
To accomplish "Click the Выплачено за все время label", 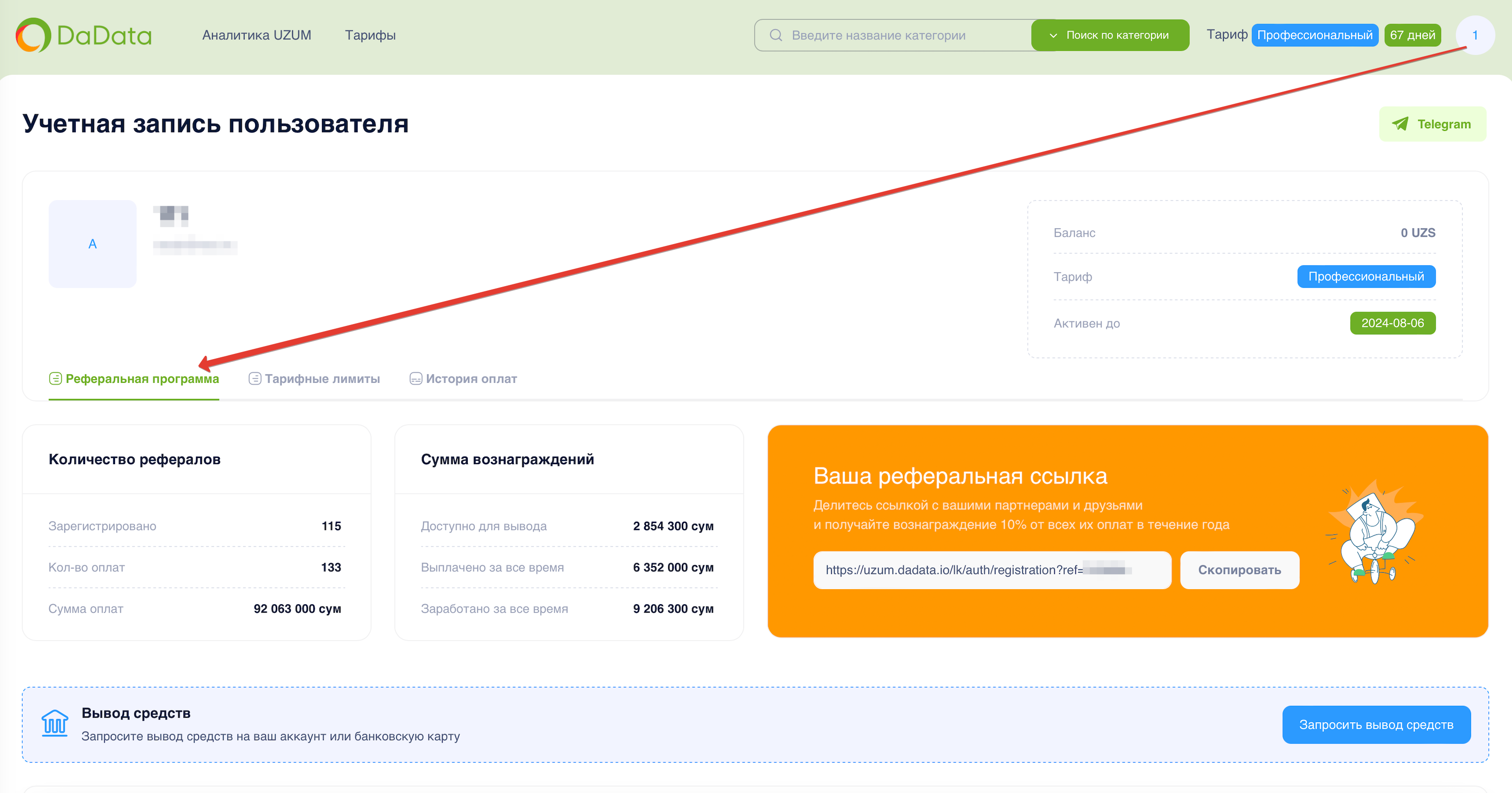I will (493, 567).
